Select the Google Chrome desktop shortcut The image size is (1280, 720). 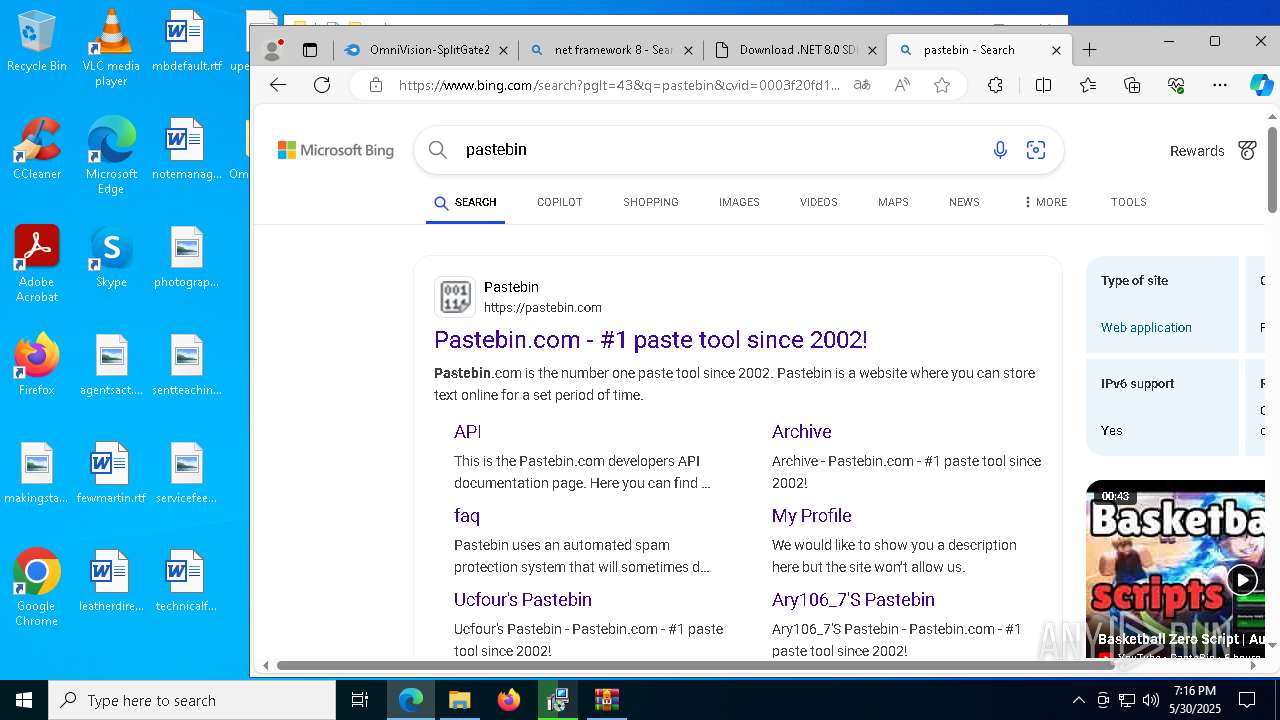pyautogui.click(x=37, y=588)
